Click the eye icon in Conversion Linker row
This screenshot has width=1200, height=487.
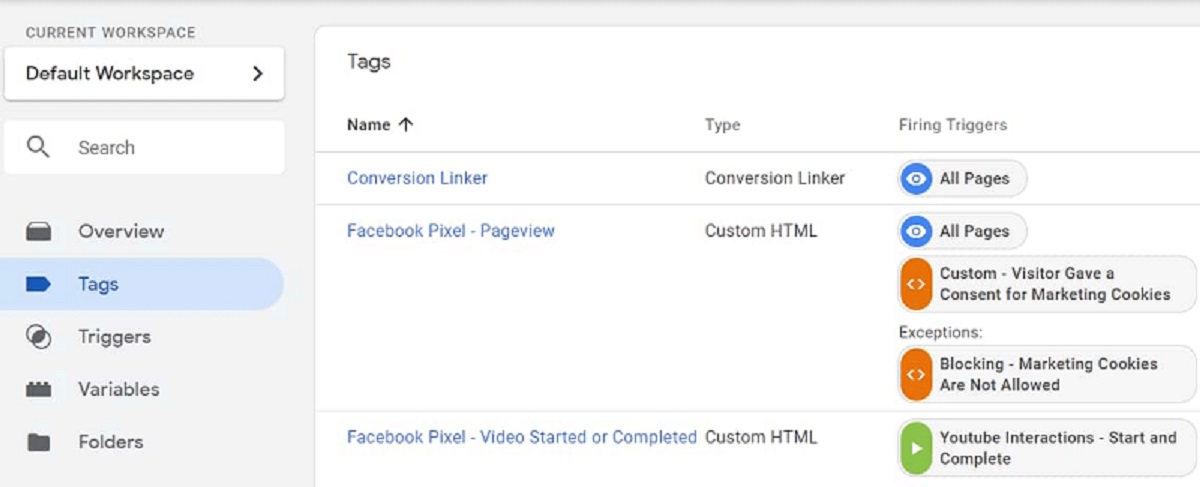pos(915,179)
